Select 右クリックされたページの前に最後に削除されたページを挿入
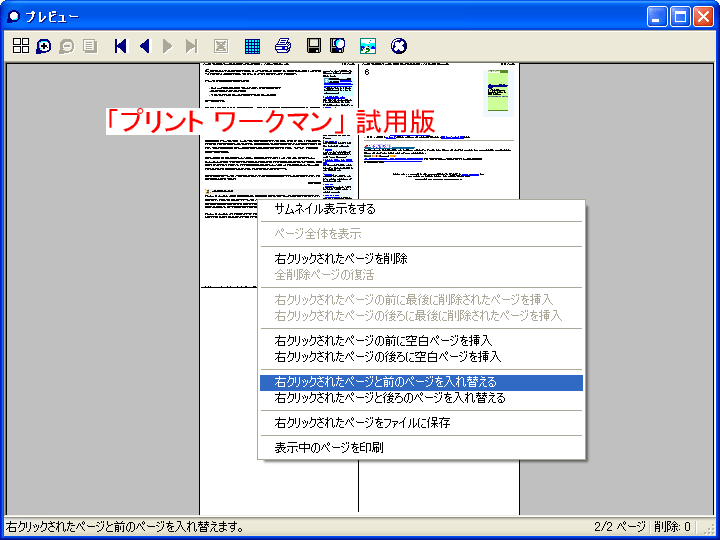Screen dimensions: 720x540 (x=422, y=299)
